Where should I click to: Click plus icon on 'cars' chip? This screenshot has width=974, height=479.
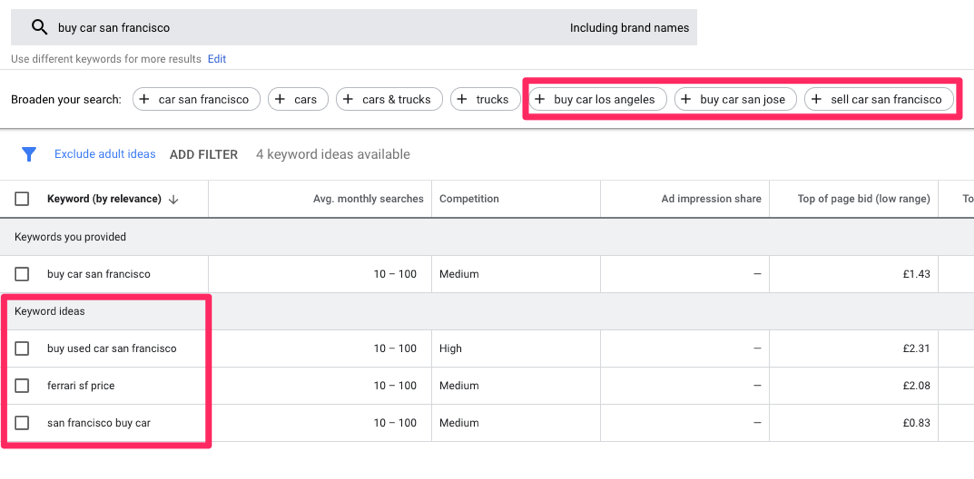280,99
